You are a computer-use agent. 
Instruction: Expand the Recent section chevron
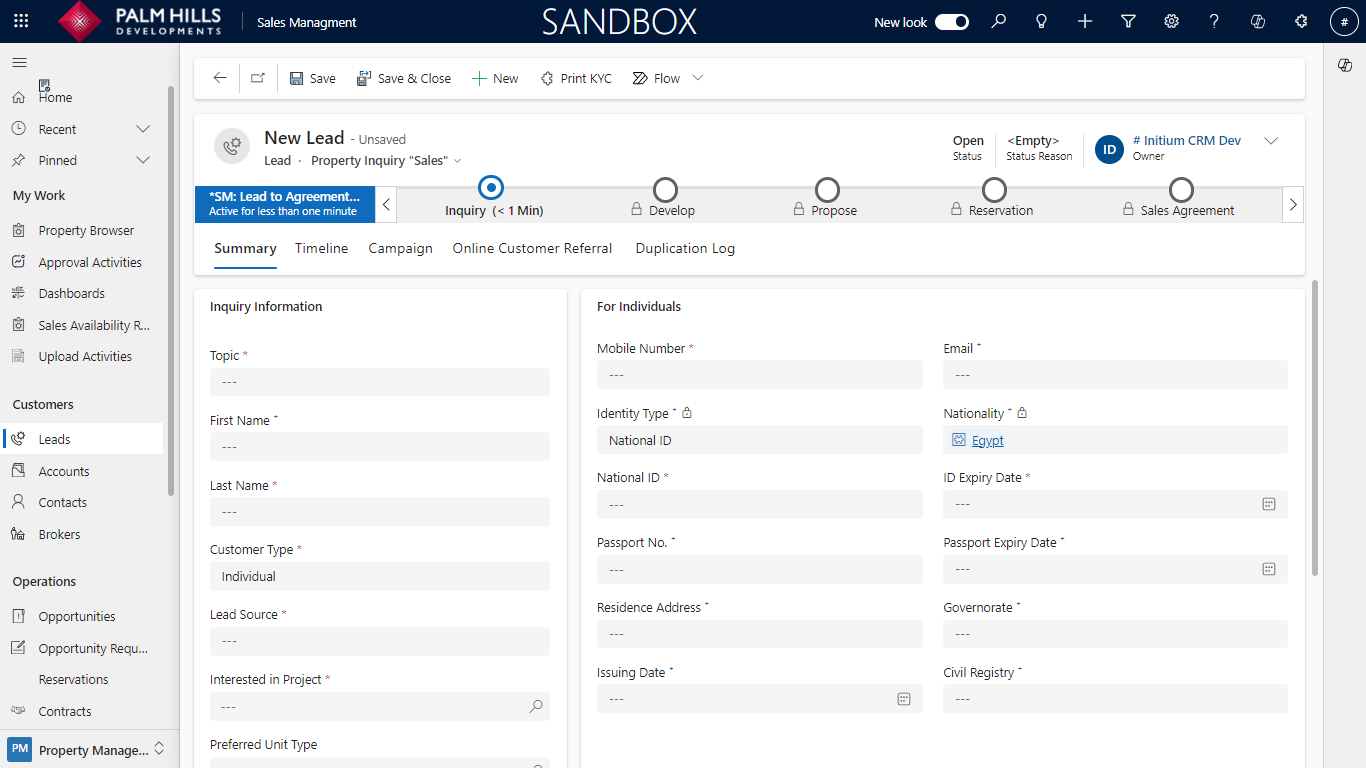tap(143, 129)
